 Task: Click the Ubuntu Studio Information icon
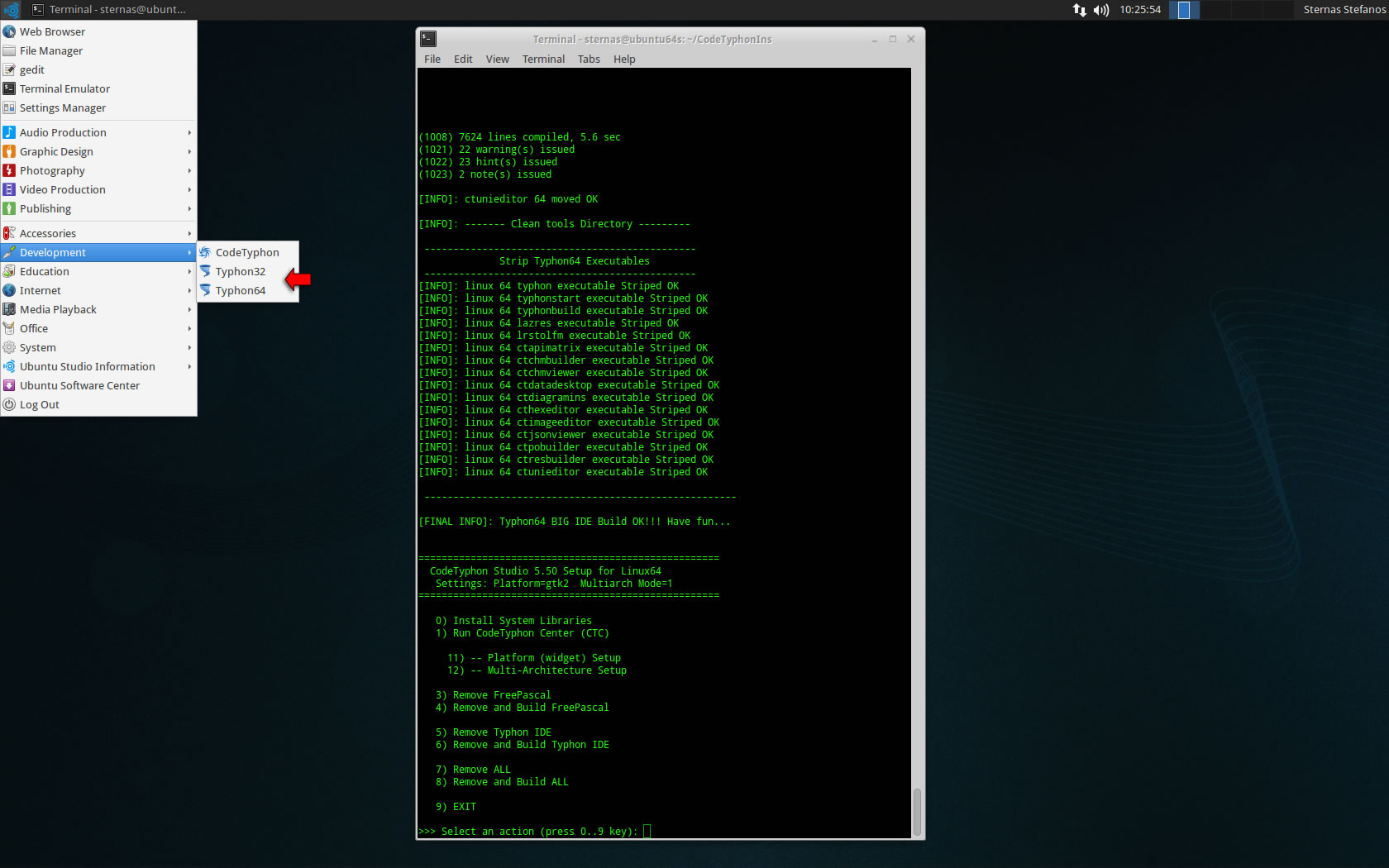pyautogui.click(x=9, y=366)
